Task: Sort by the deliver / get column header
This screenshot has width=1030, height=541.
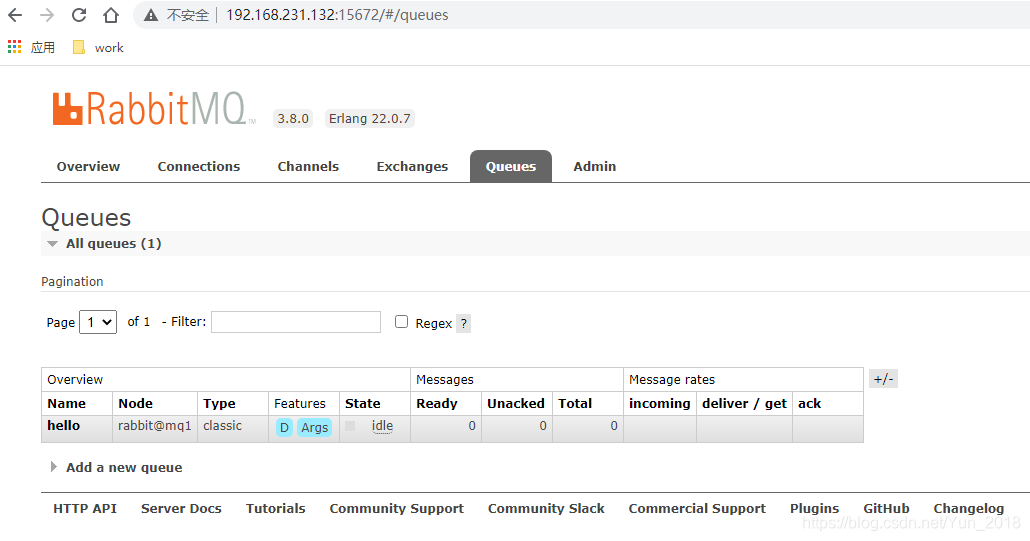Action: (744, 404)
